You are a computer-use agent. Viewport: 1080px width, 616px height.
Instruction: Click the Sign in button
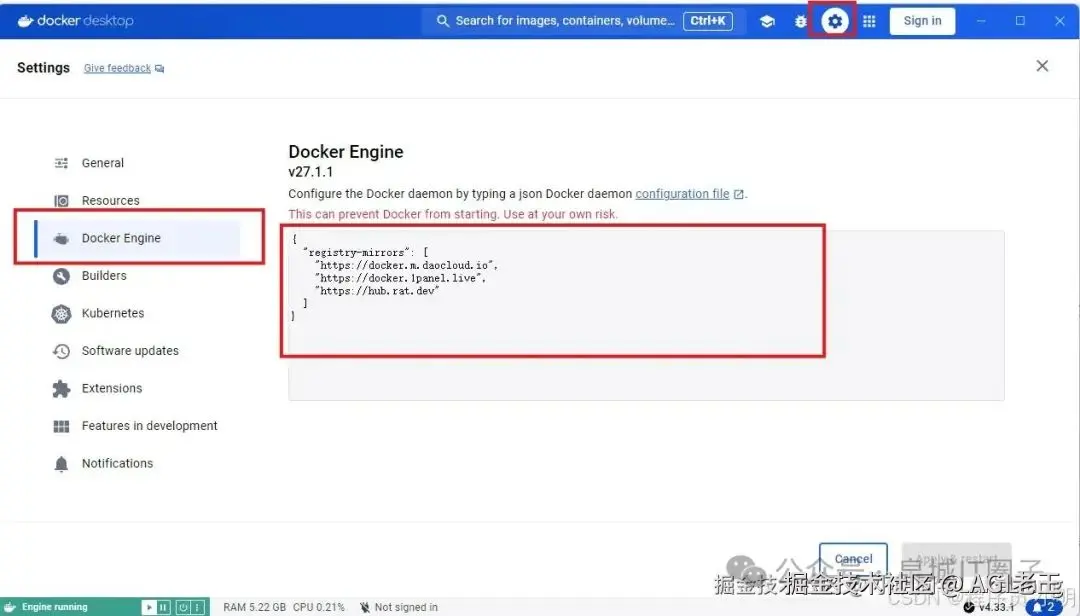pos(922,21)
